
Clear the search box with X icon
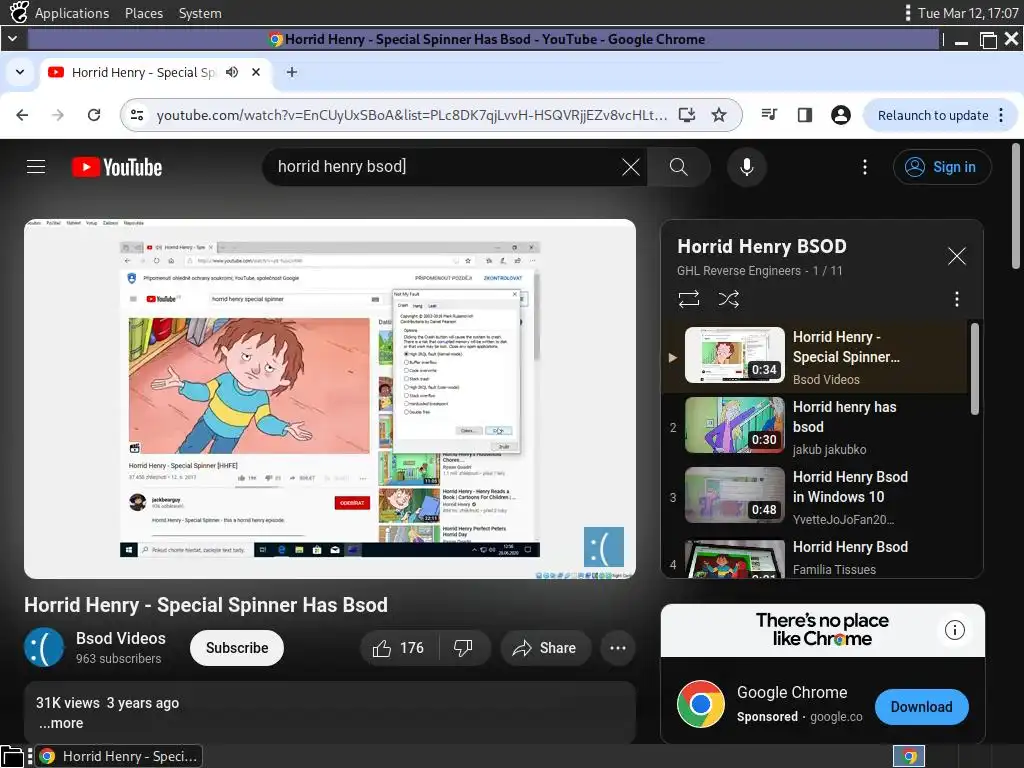pyautogui.click(x=631, y=167)
